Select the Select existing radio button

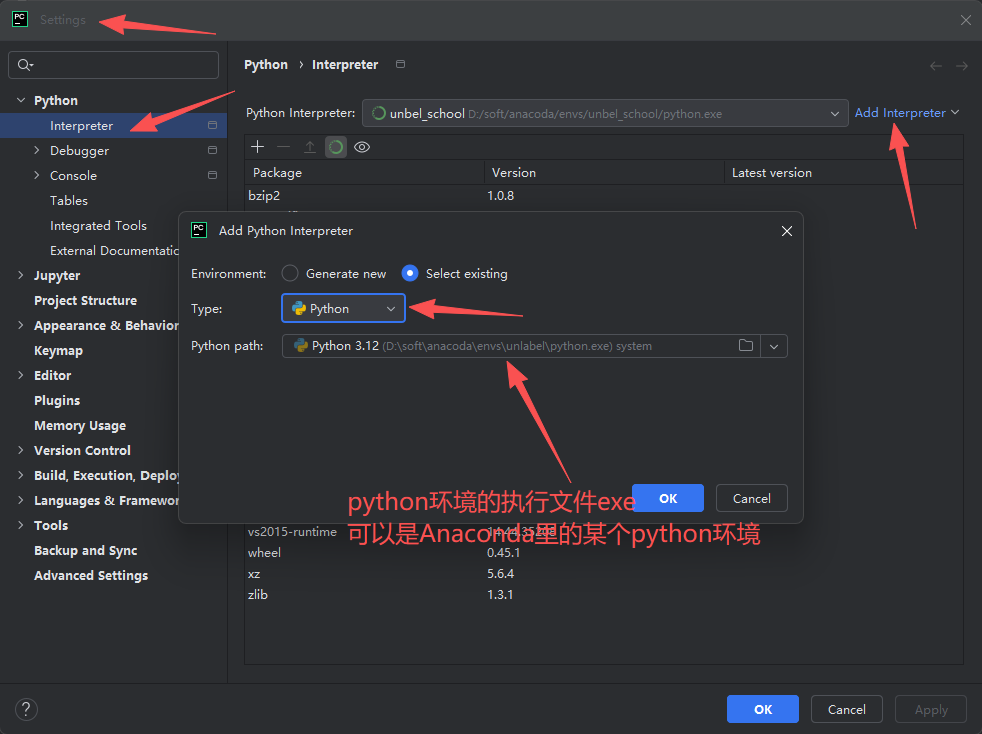(x=410, y=273)
